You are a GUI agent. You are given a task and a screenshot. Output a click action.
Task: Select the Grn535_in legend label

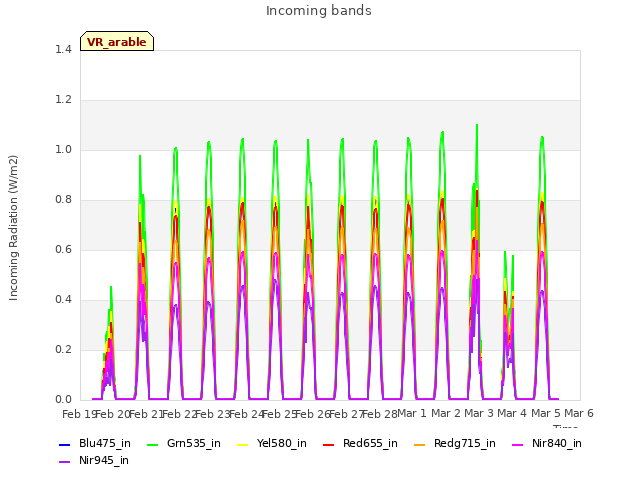(194, 443)
